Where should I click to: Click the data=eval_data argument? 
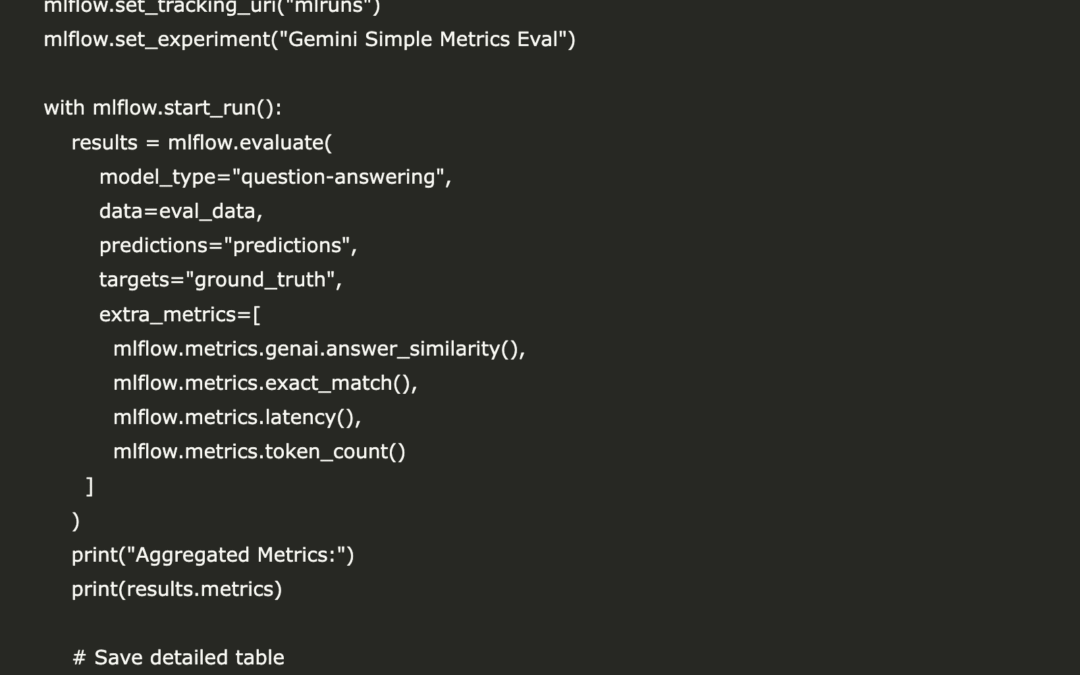click(180, 211)
